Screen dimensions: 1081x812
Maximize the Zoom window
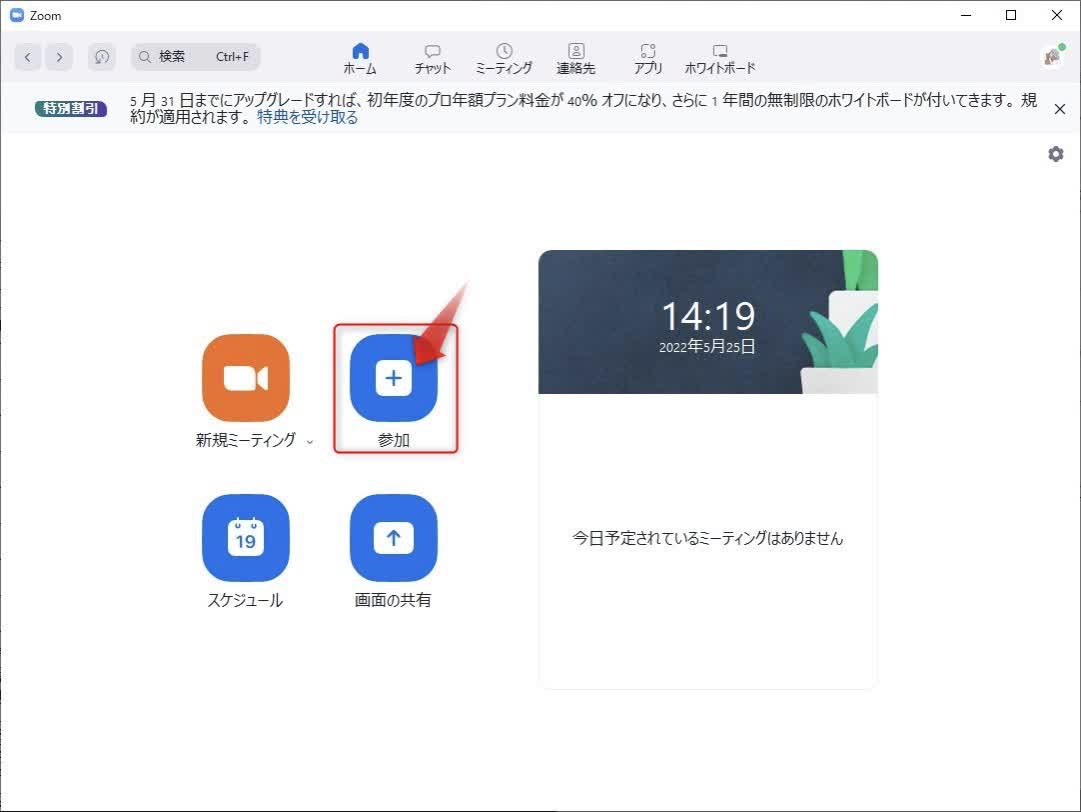pos(1011,15)
